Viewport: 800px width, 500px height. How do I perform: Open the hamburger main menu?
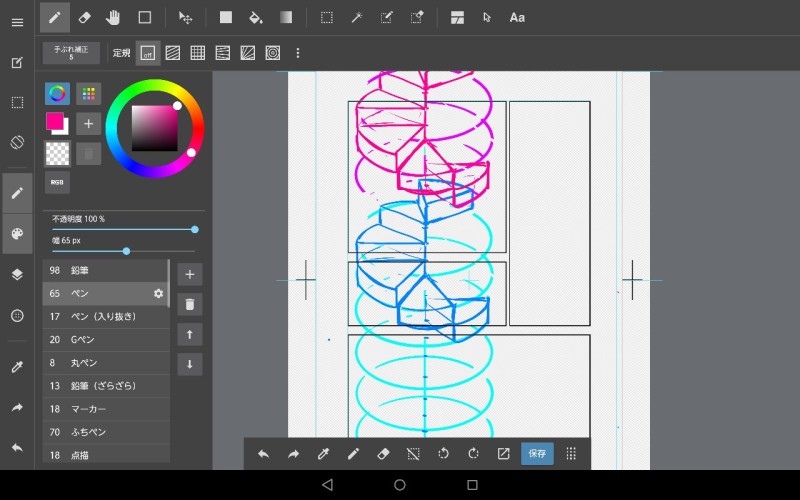[x=17, y=22]
